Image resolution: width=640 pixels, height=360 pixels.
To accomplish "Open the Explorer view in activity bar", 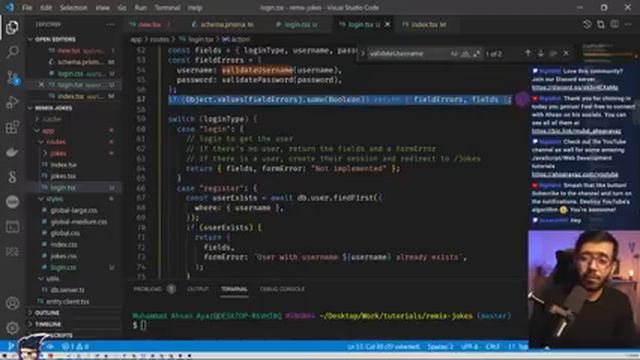I will [x=12, y=27].
